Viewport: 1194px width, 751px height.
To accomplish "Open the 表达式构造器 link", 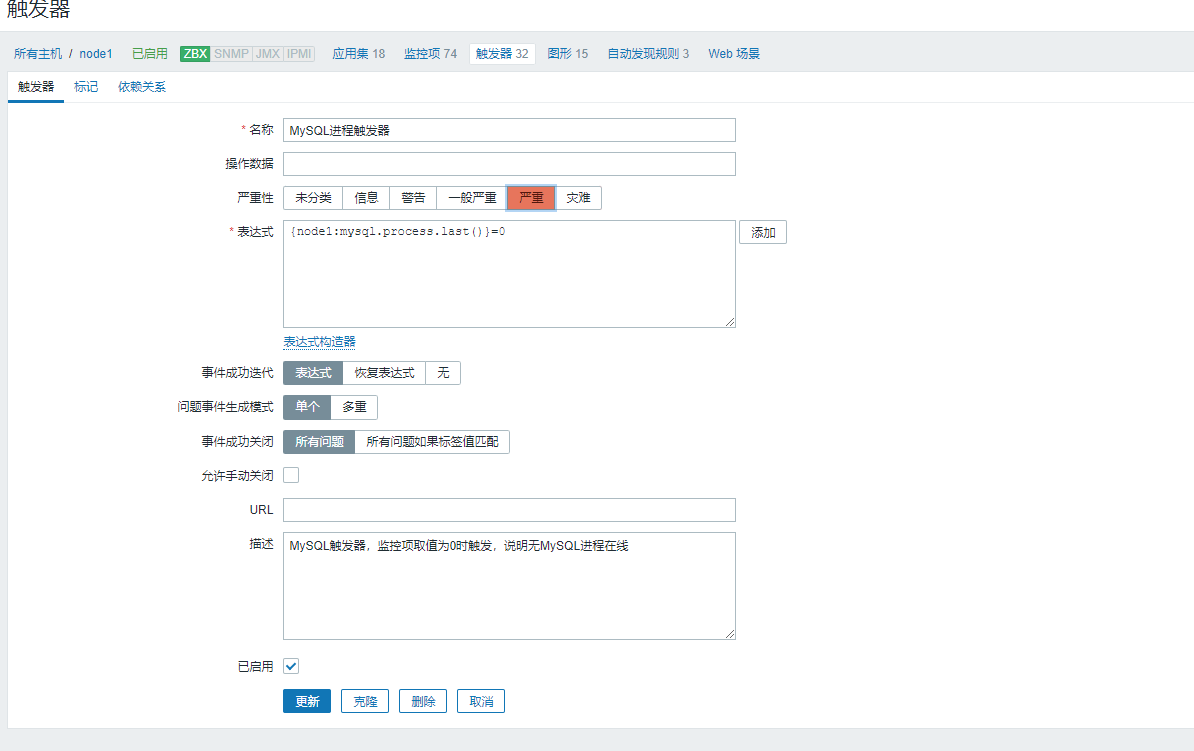I will pyautogui.click(x=319, y=342).
